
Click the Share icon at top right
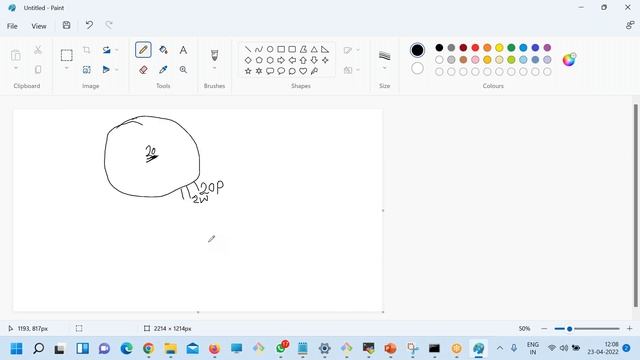pyautogui.click(x=630, y=25)
